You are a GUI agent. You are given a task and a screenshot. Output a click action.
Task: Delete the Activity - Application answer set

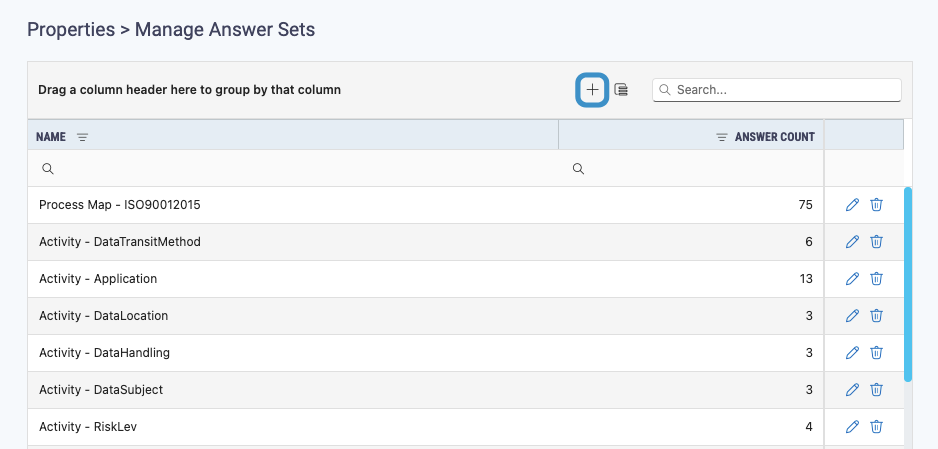click(x=876, y=279)
